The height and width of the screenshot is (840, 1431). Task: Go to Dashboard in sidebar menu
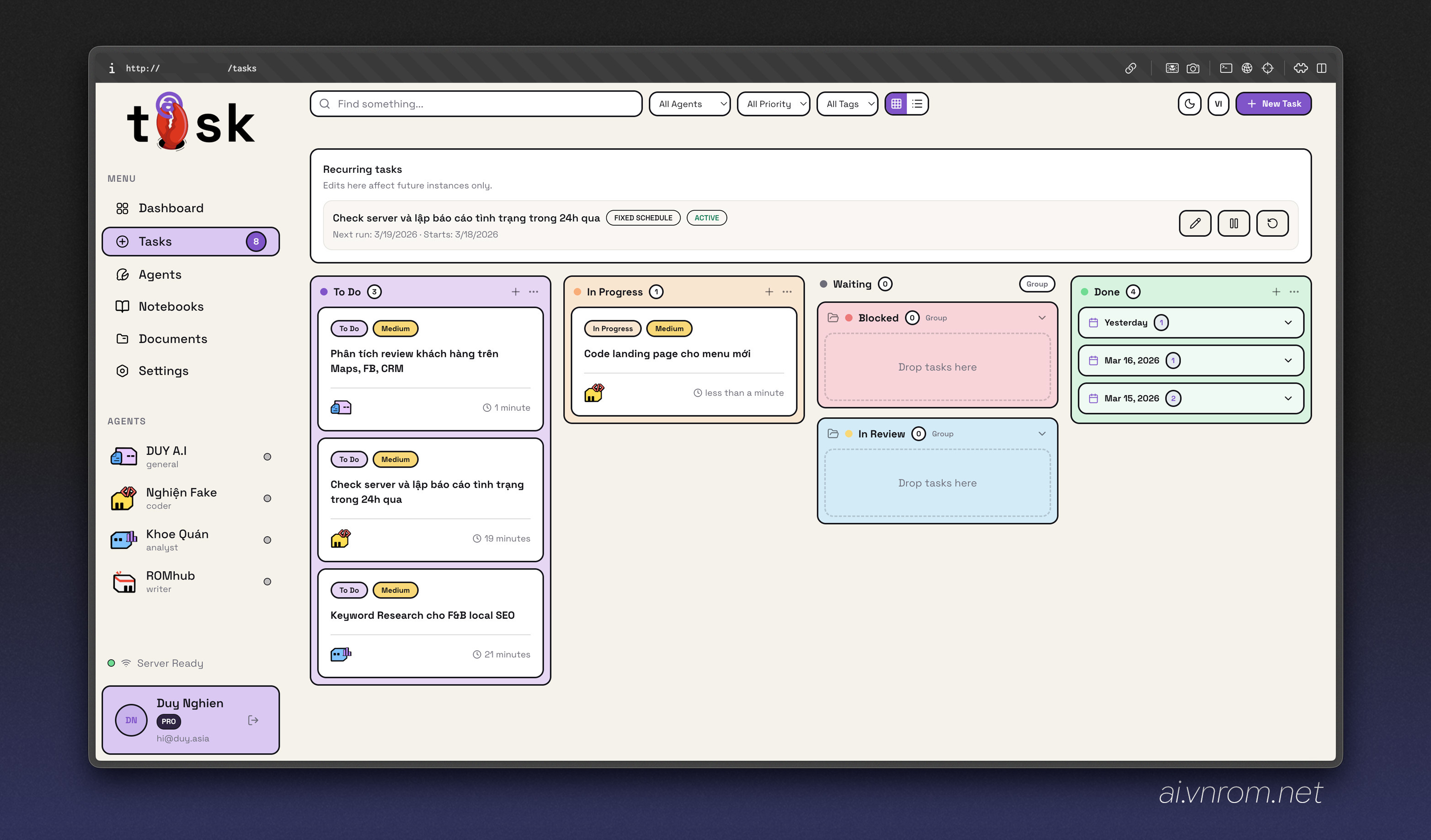tap(171, 208)
